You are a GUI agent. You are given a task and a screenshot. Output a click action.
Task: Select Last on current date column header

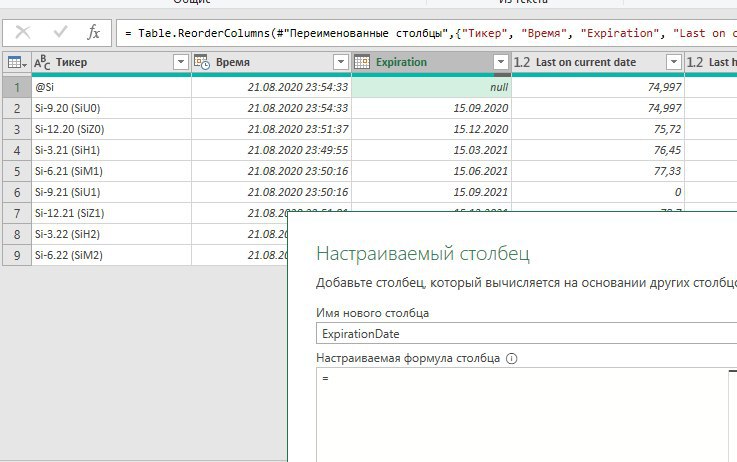[598, 62]
